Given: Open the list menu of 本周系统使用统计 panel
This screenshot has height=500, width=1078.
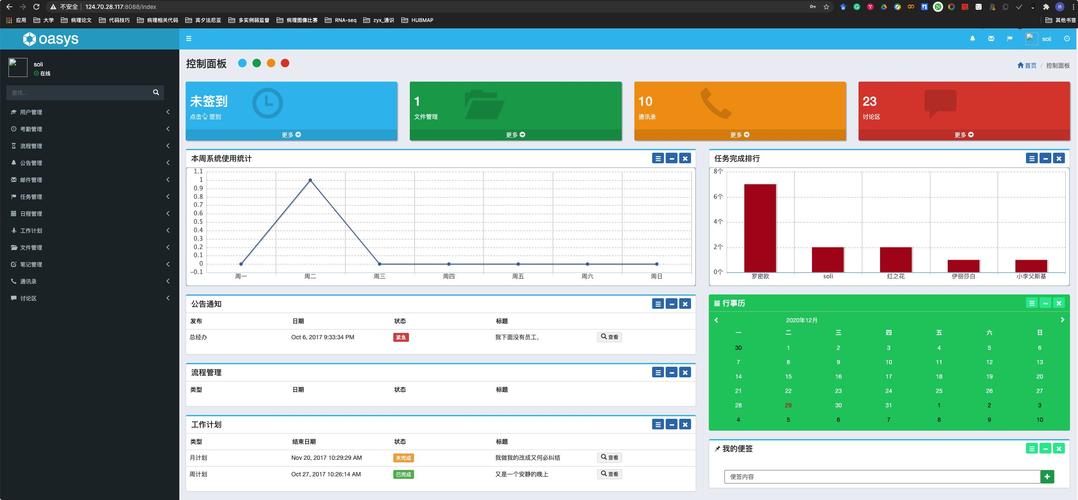Looking at the screenshot, I should pos(658,158).
